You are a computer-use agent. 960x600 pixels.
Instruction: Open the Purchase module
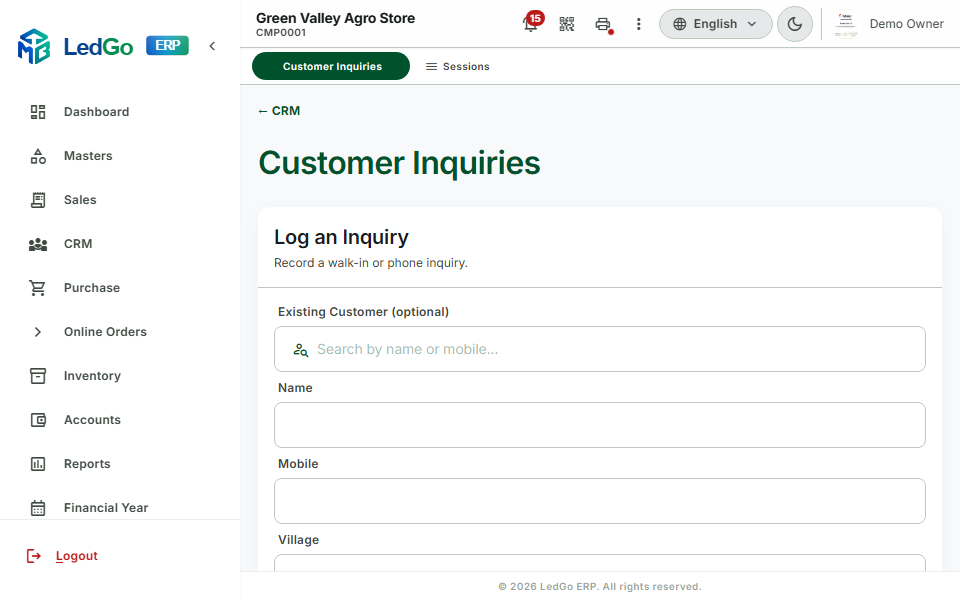(92, 288)
